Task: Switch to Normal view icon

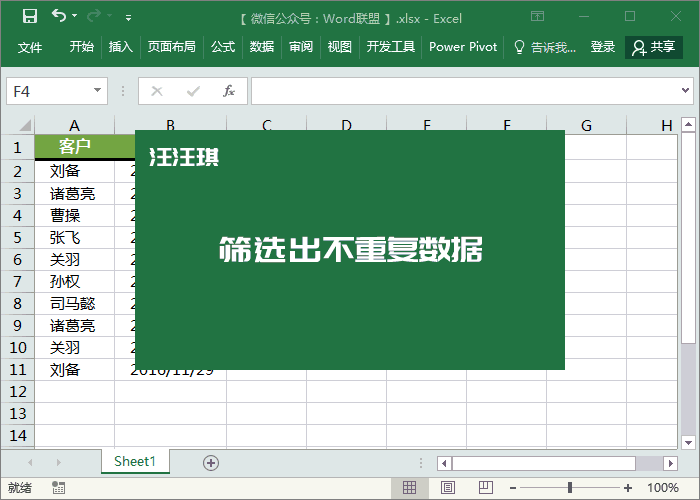Action: (409, 488)
